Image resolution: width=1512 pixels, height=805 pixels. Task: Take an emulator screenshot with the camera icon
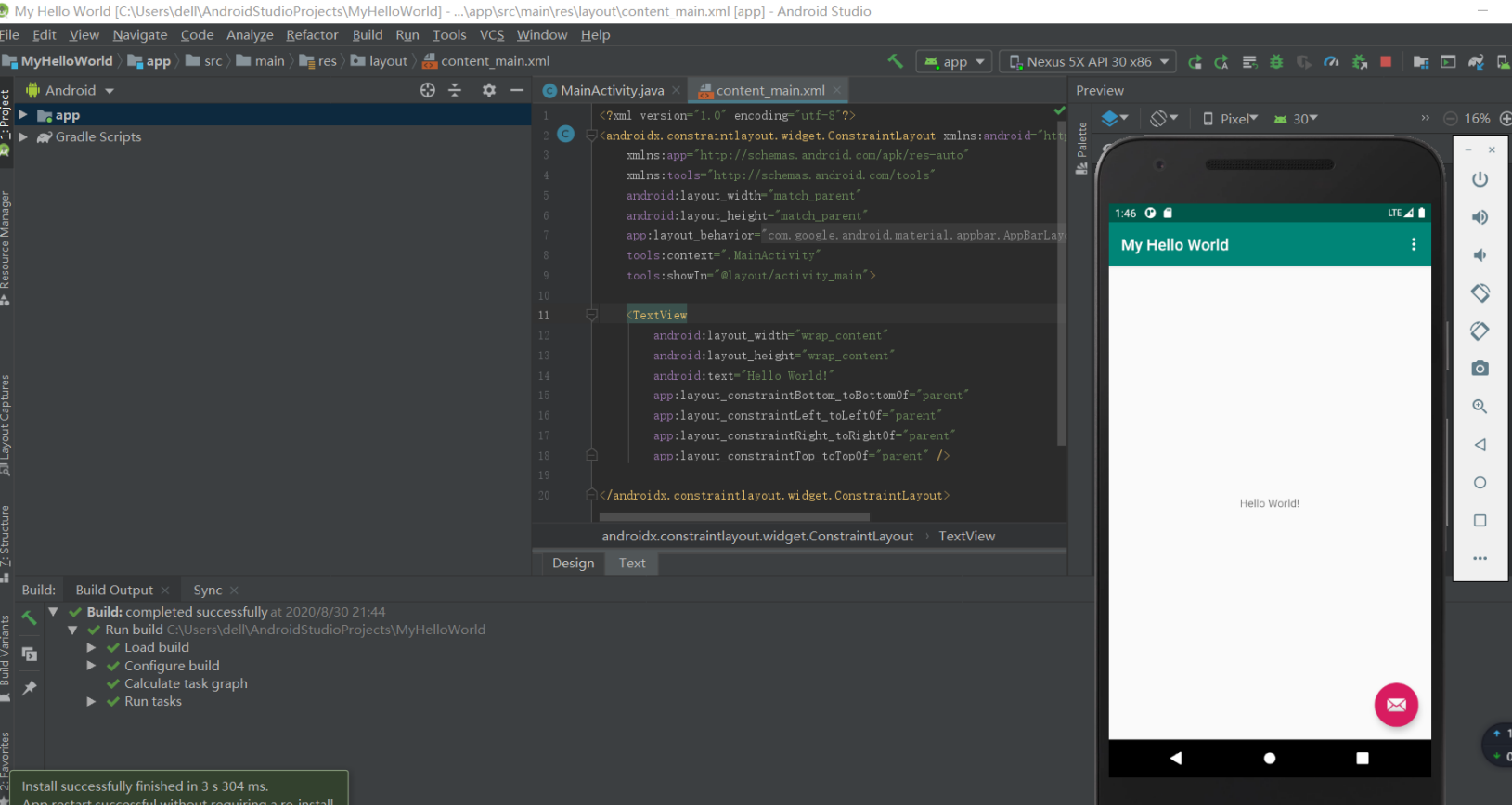(x=1480, y=369)
